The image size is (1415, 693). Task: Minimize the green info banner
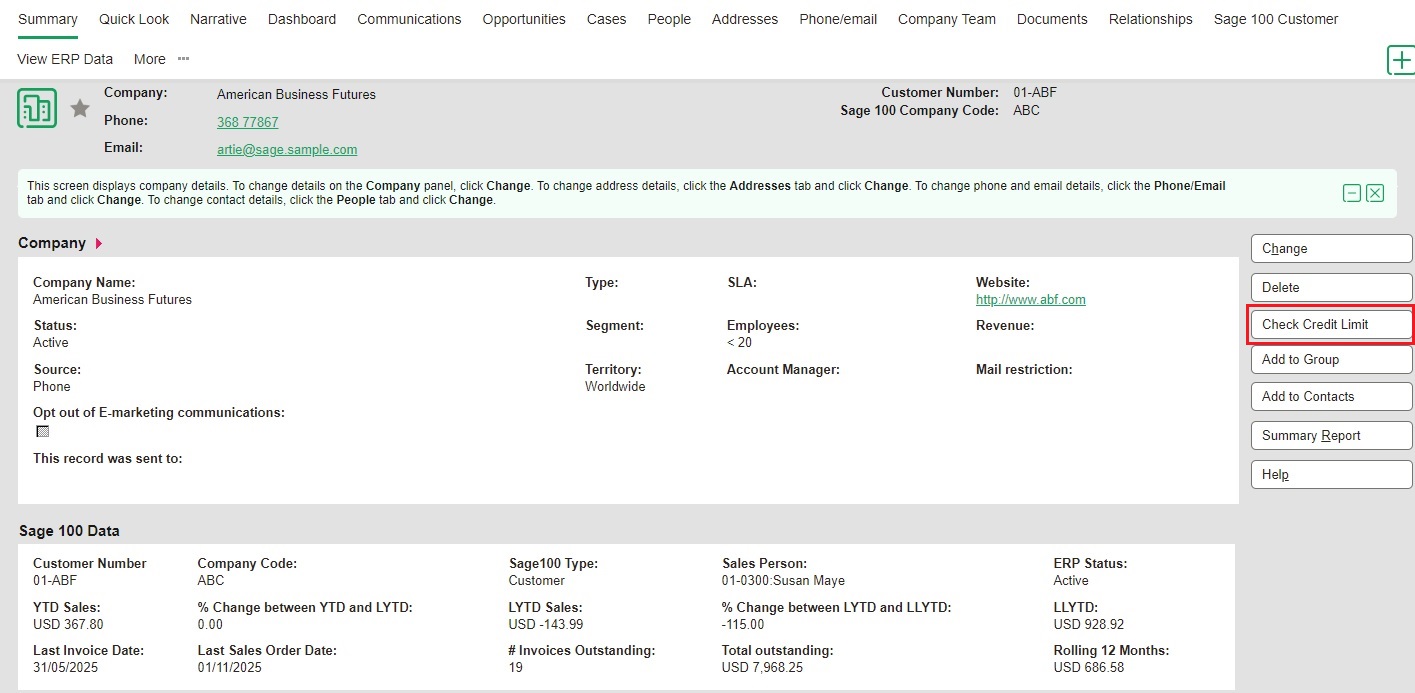click(x=1352, y=193)
